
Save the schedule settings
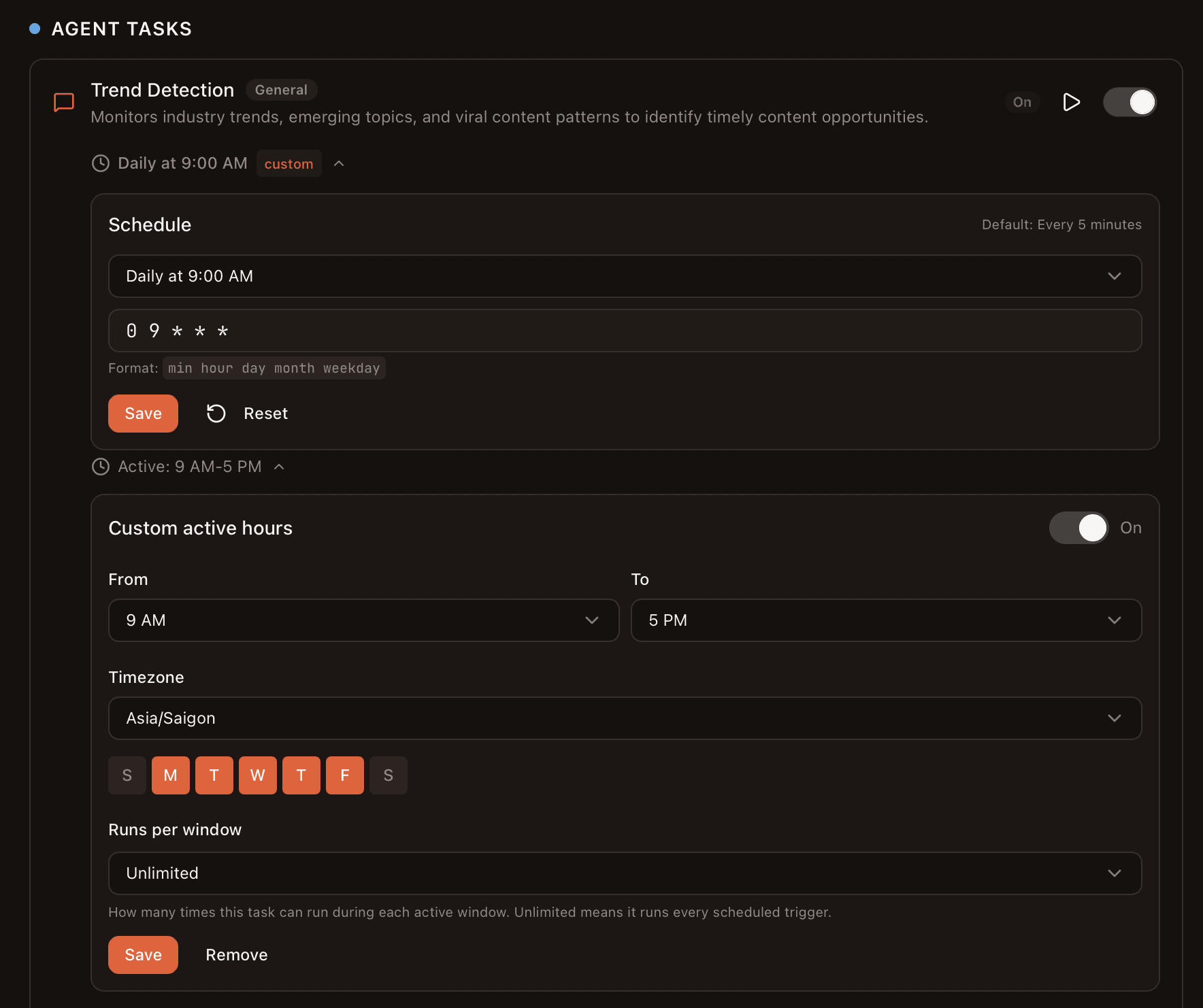(x=143, y=414)
